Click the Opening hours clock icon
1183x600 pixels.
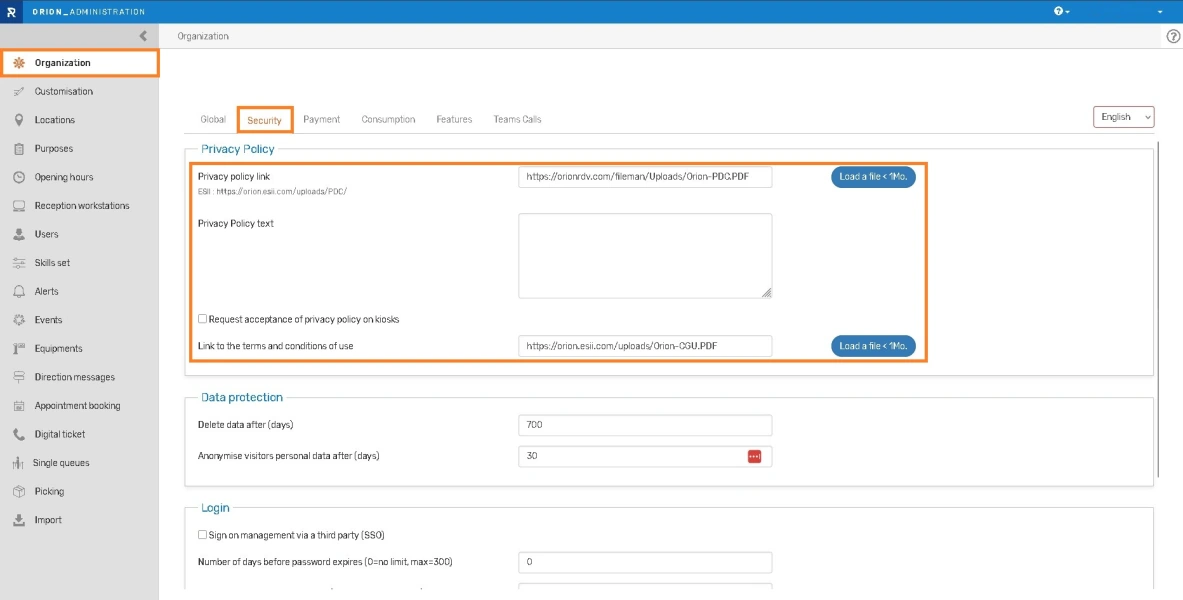click(x=18, y=177)
